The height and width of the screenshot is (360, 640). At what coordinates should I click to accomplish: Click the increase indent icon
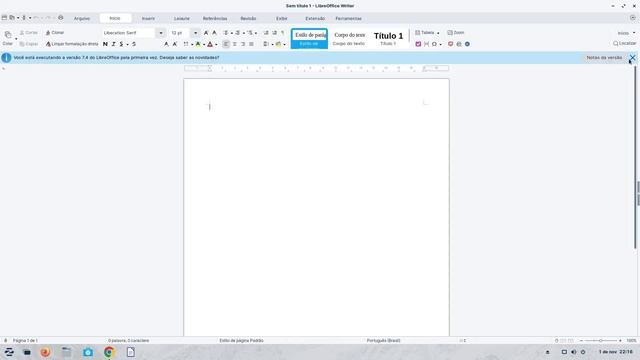click(x=266, y=33)
